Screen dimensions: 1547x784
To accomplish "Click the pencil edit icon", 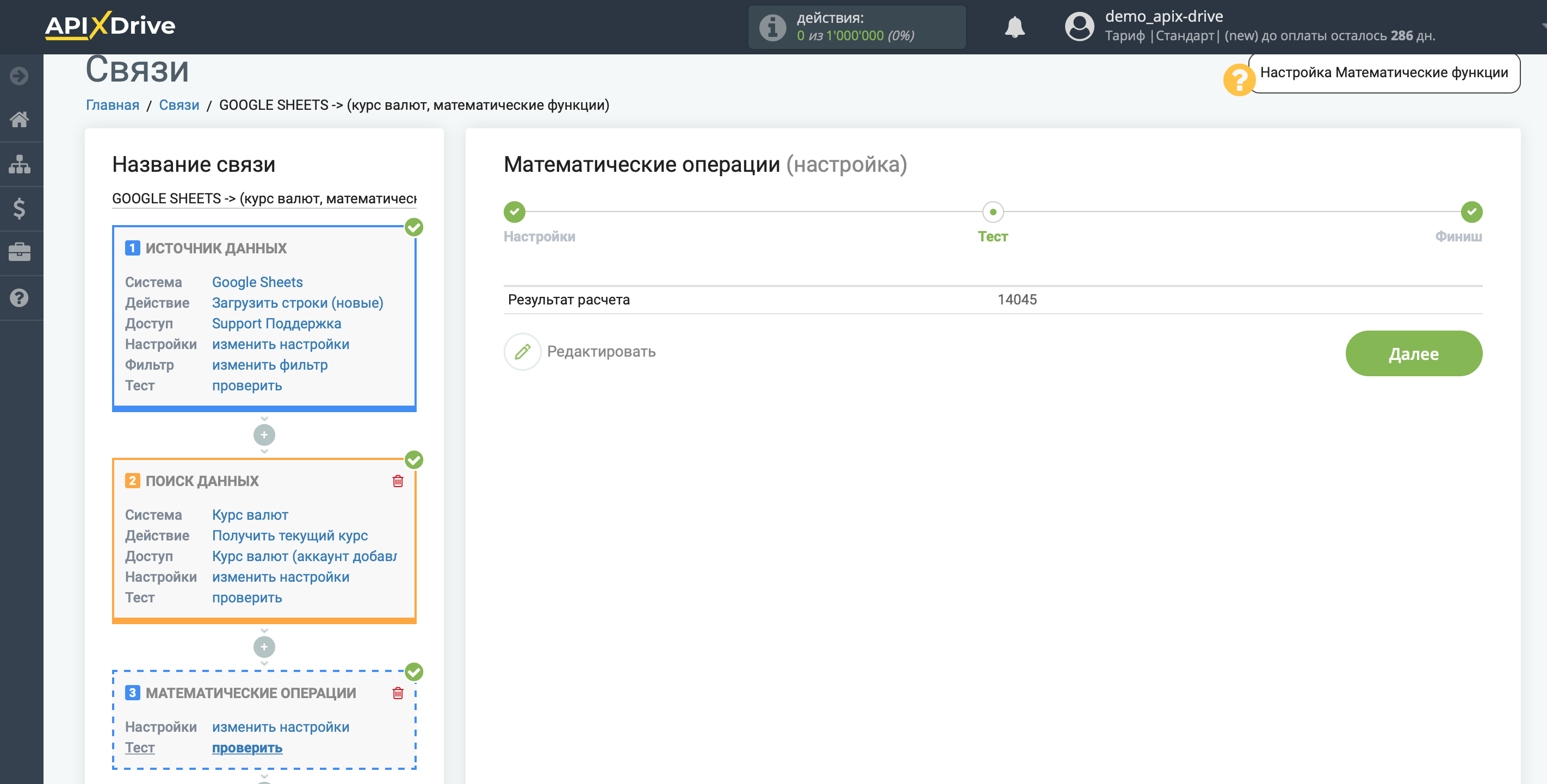I will [523, 352].
